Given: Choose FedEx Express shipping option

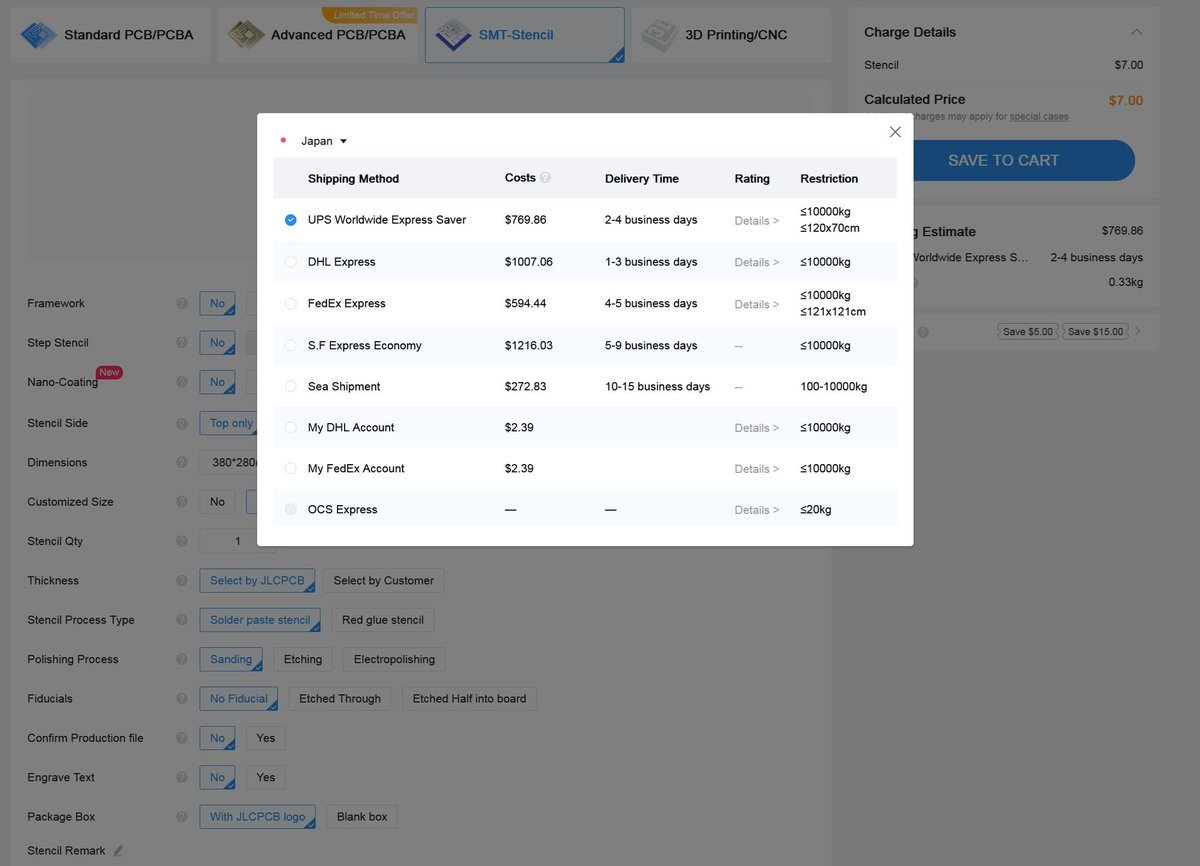Looking at the screenshot, I should tap(291, 303).
